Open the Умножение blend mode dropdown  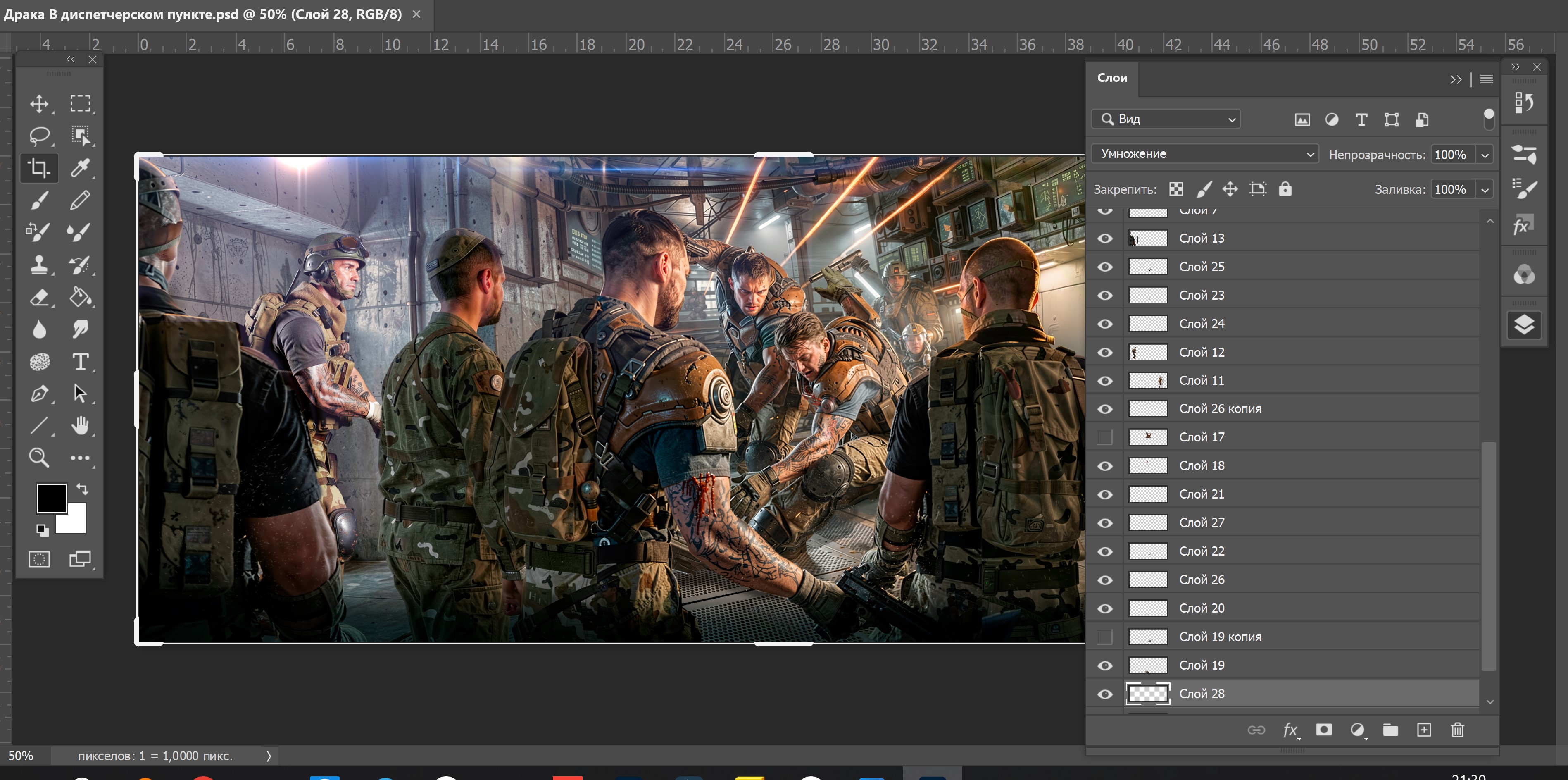click(1204, 154)
